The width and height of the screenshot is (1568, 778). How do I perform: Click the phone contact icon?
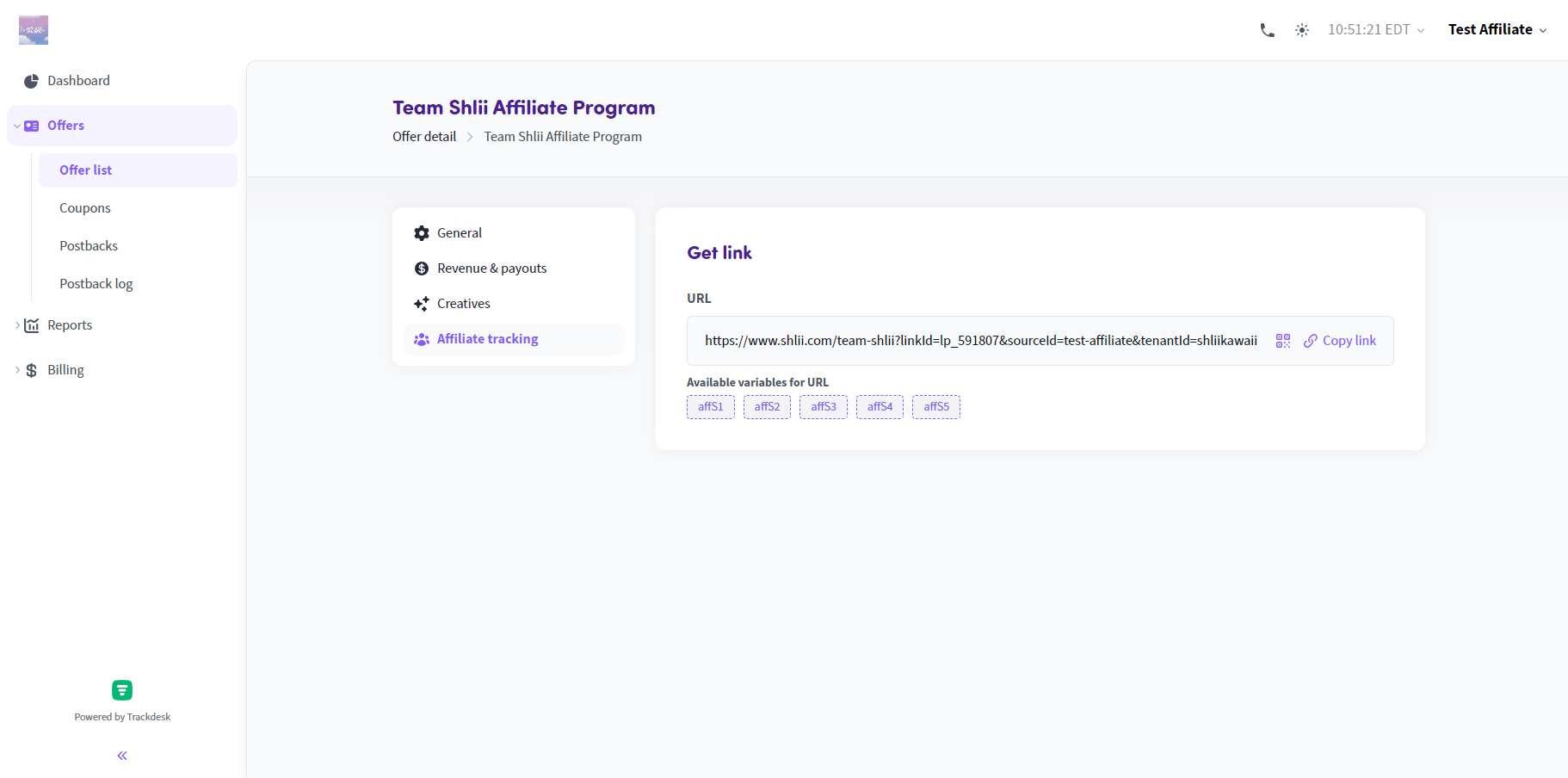(1267, 30)
